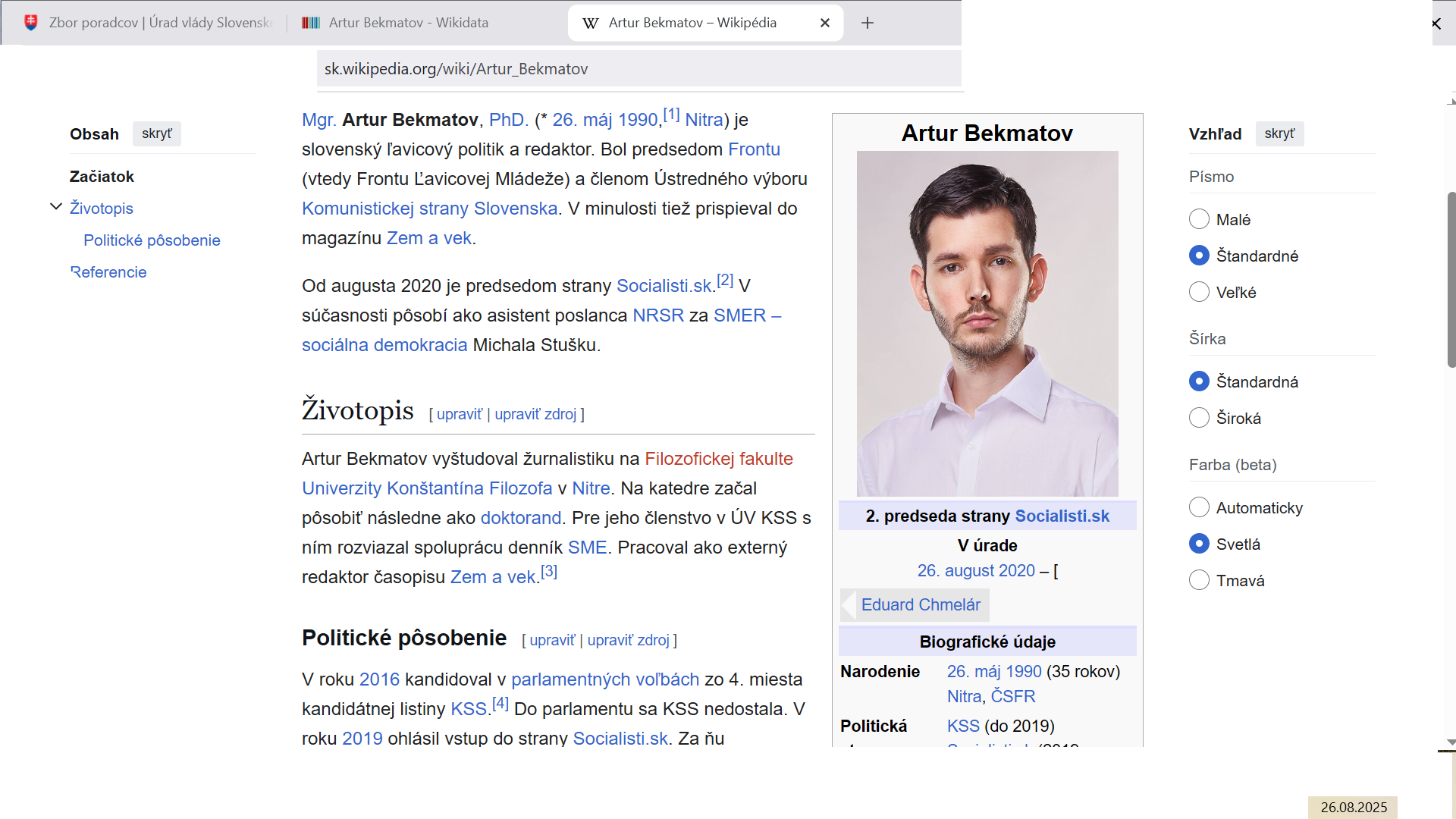Viewport: 1456px width, 819px height.
Task: Switch to Artur Bekmatov - Wikidata tab
Action: [408, 23]
